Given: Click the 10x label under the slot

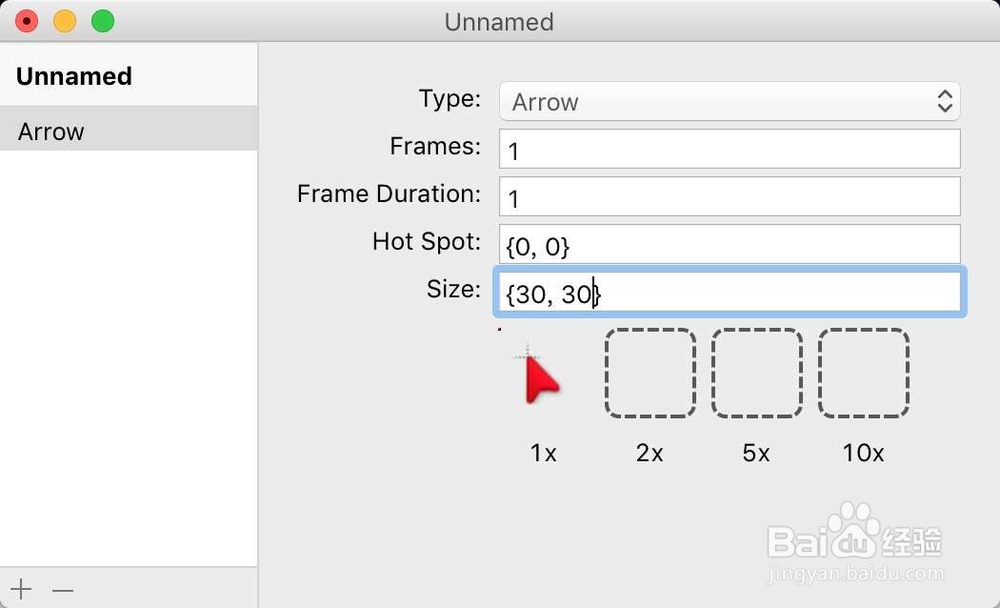Looking at the screenshot, I should [x=863, y=453].
